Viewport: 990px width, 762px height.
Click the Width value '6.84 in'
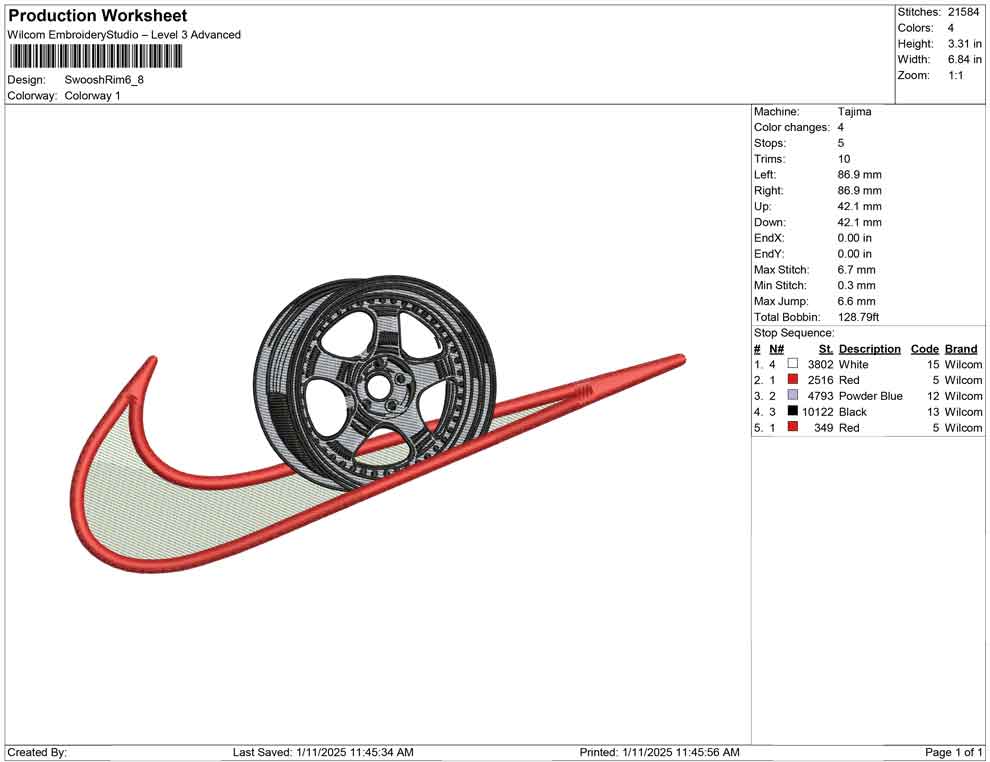pyautogui.click(x=964, y=59)
